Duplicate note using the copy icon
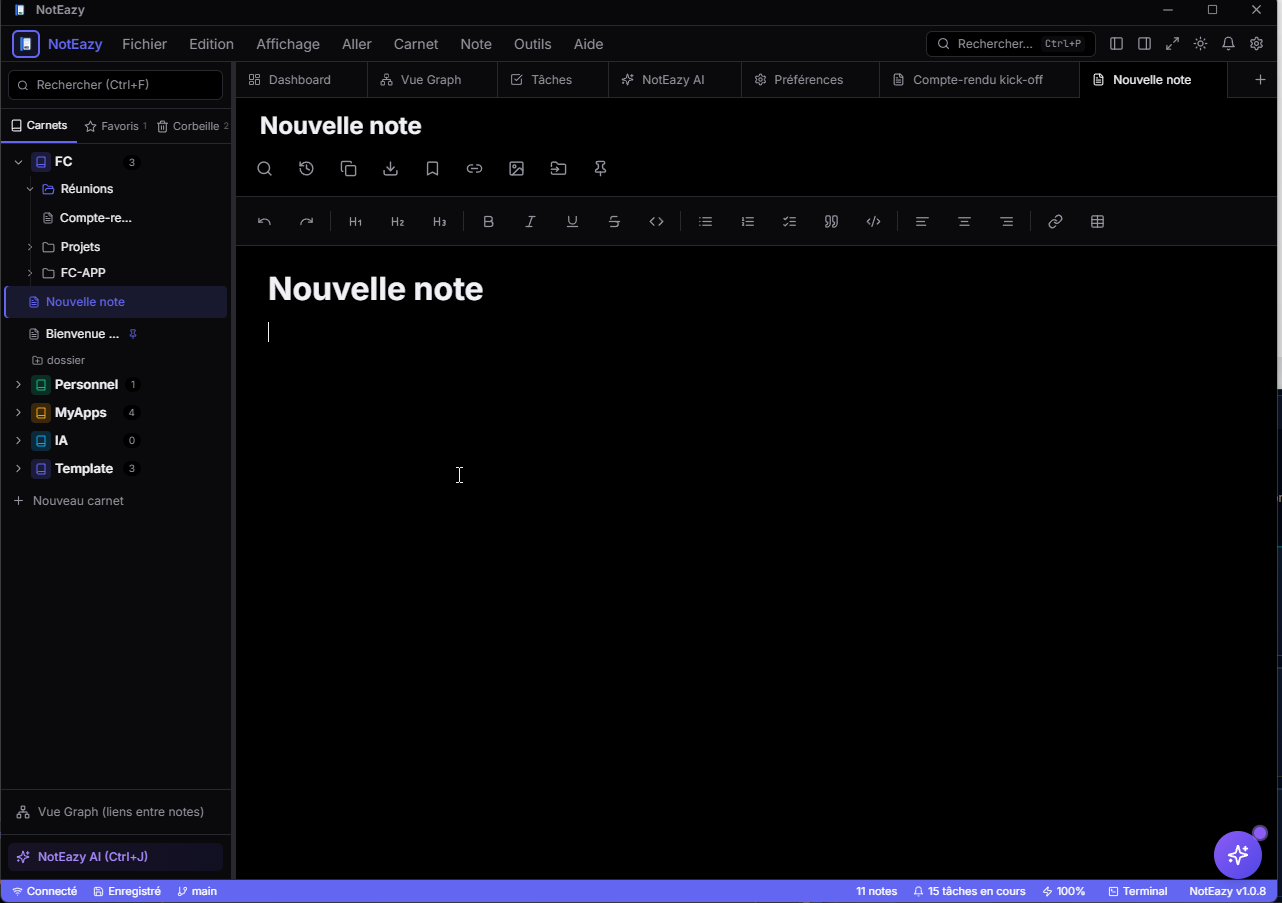The height and width of the screenshot is (903, 1282). point(348,169)
